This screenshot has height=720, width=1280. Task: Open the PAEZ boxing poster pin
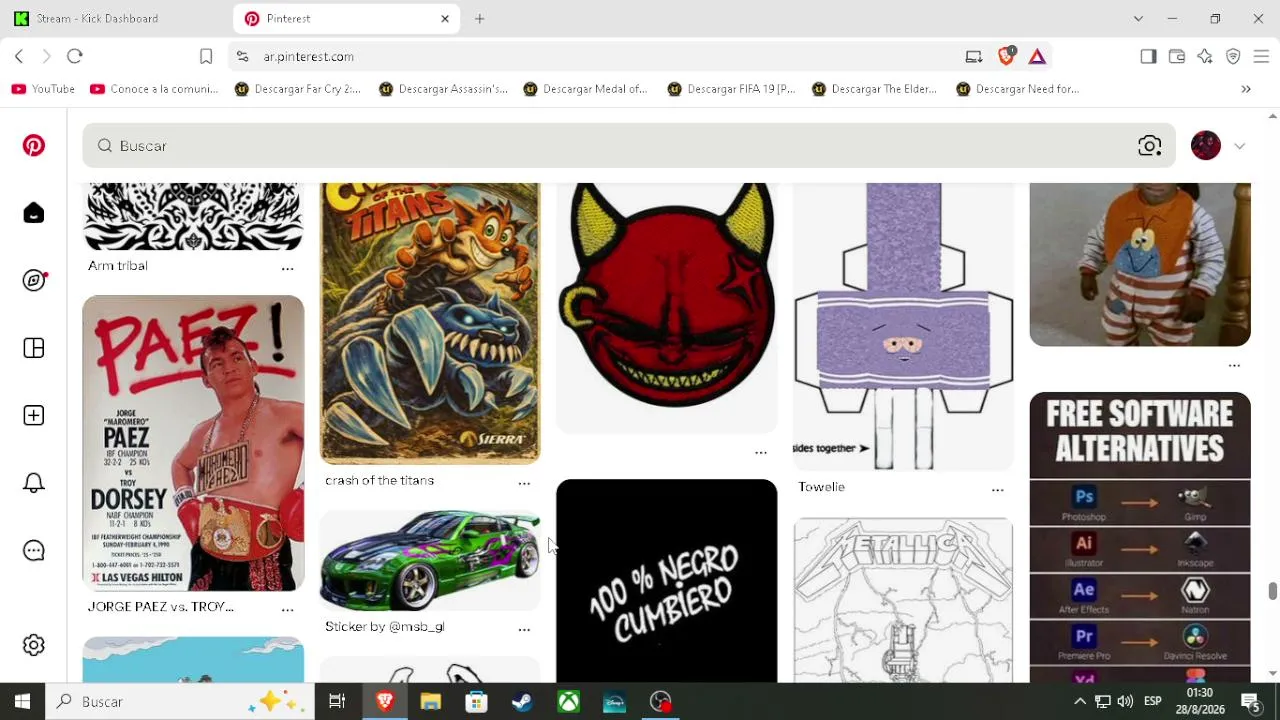coord(193,443)
